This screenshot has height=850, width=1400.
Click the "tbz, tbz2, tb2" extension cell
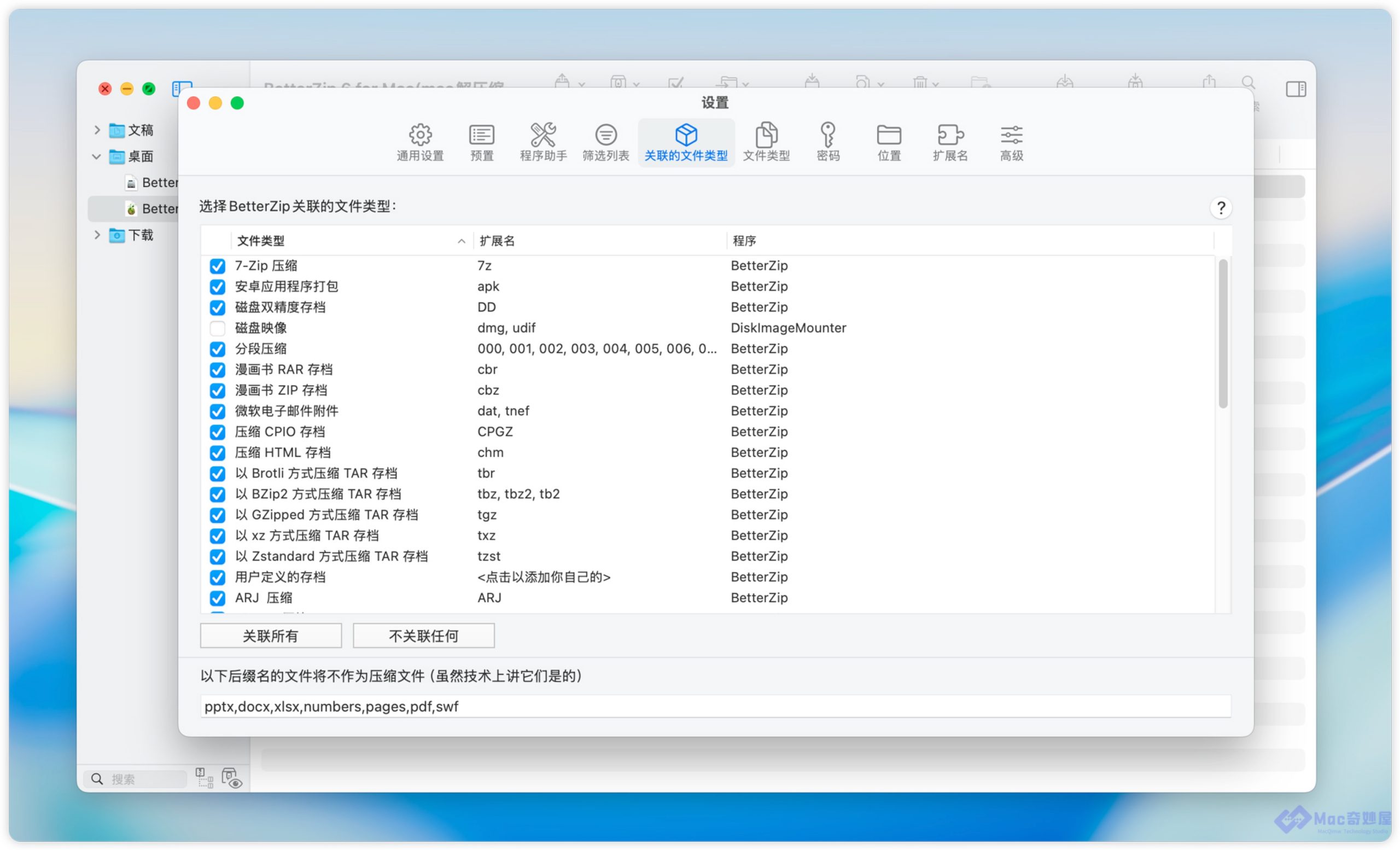click(x=518, y=494)
